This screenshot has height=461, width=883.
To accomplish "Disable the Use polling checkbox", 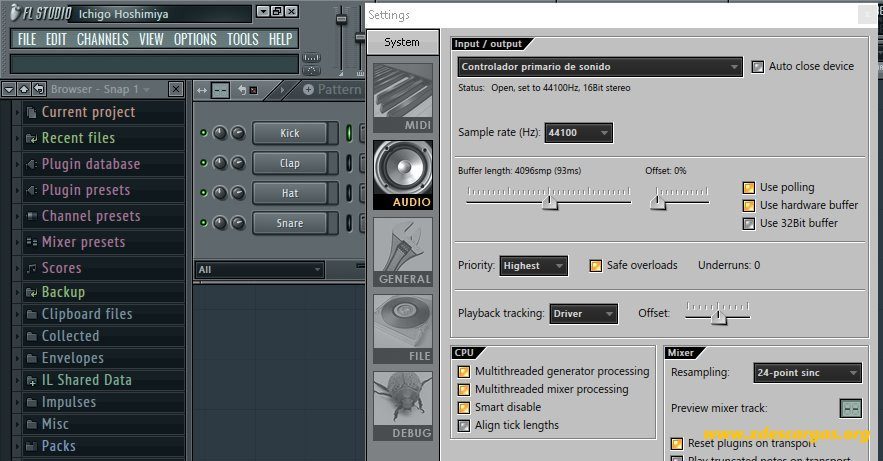I will (748, 187).
